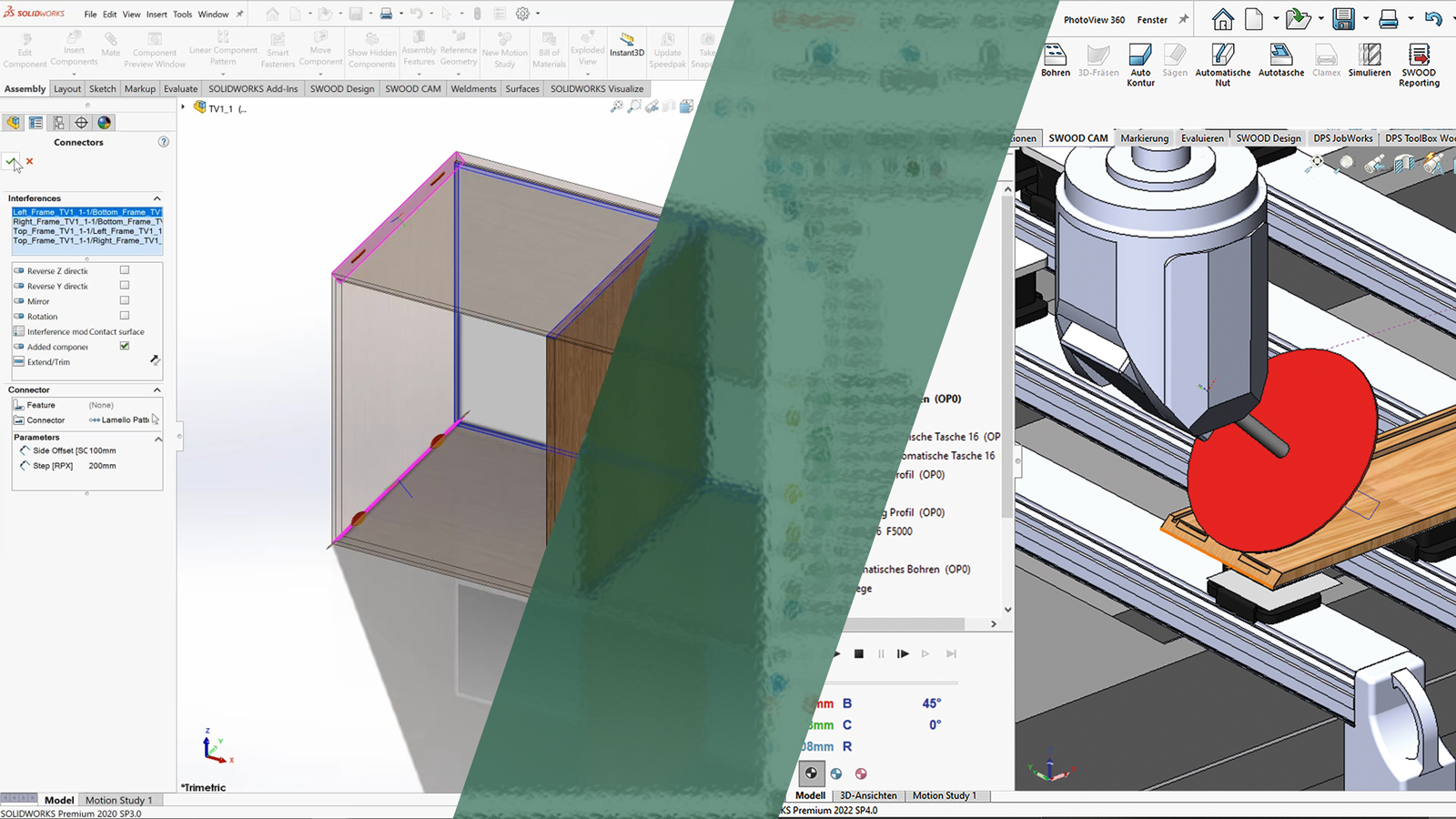Click the Print icon in right window

point(1389,19)
